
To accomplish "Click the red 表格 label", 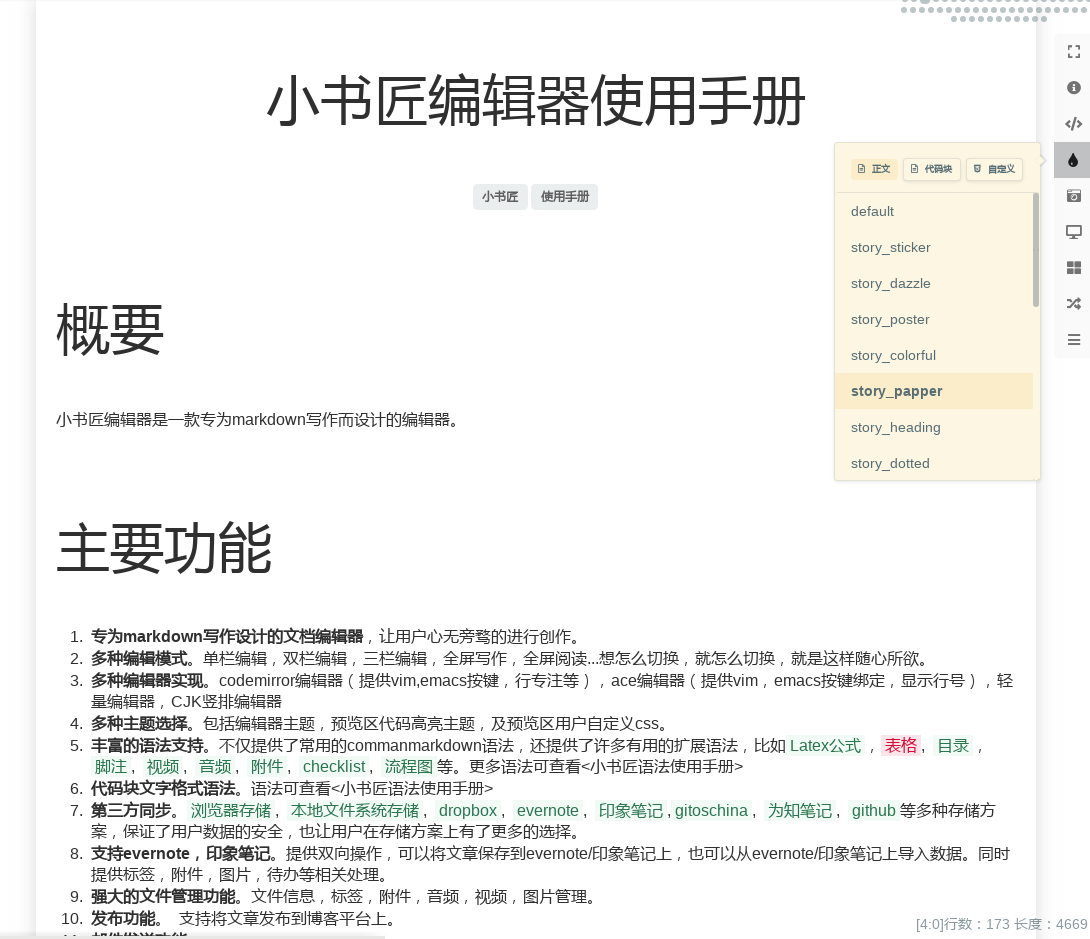I will click(901, 746).
